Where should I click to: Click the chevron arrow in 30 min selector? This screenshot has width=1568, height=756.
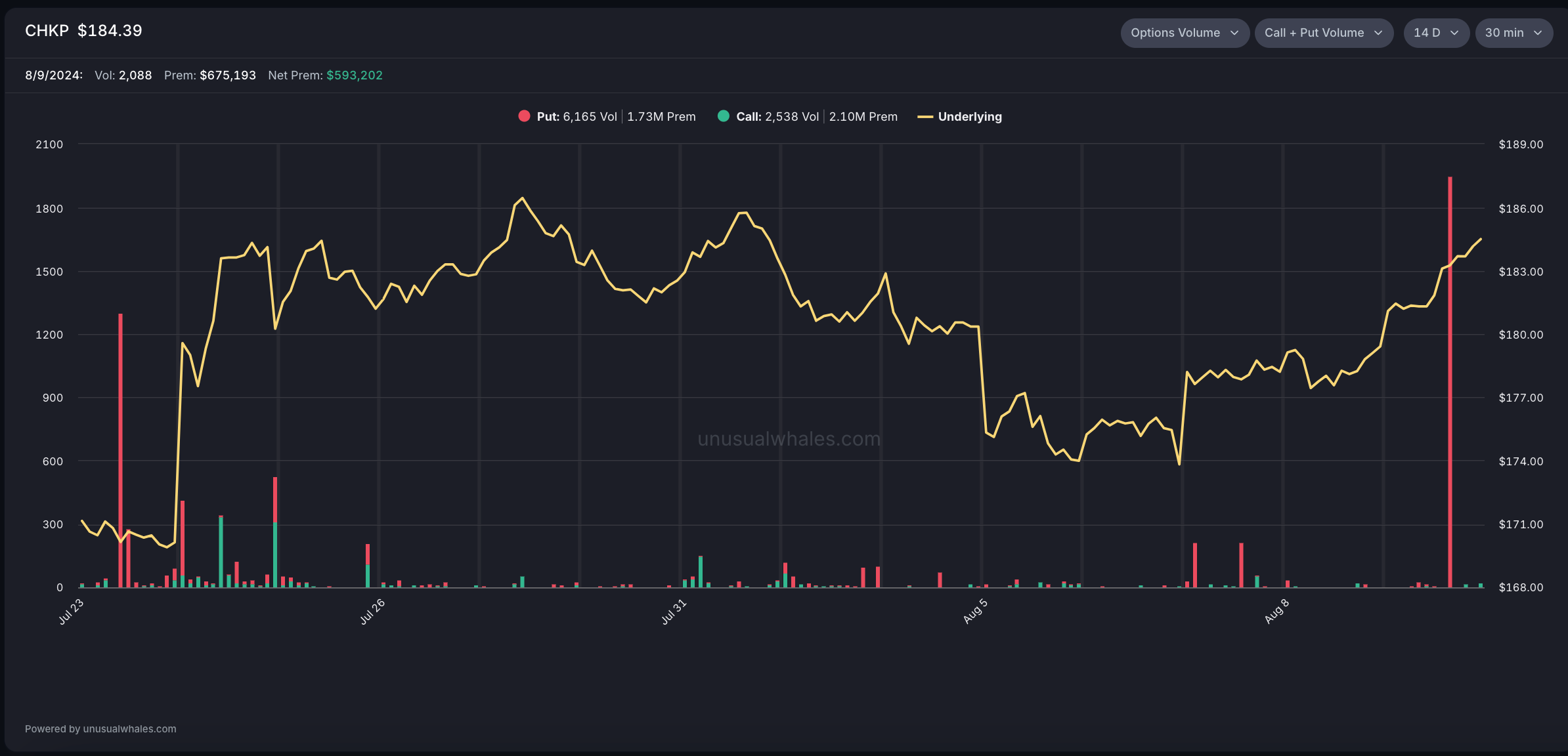click(x=1538, y=33)
